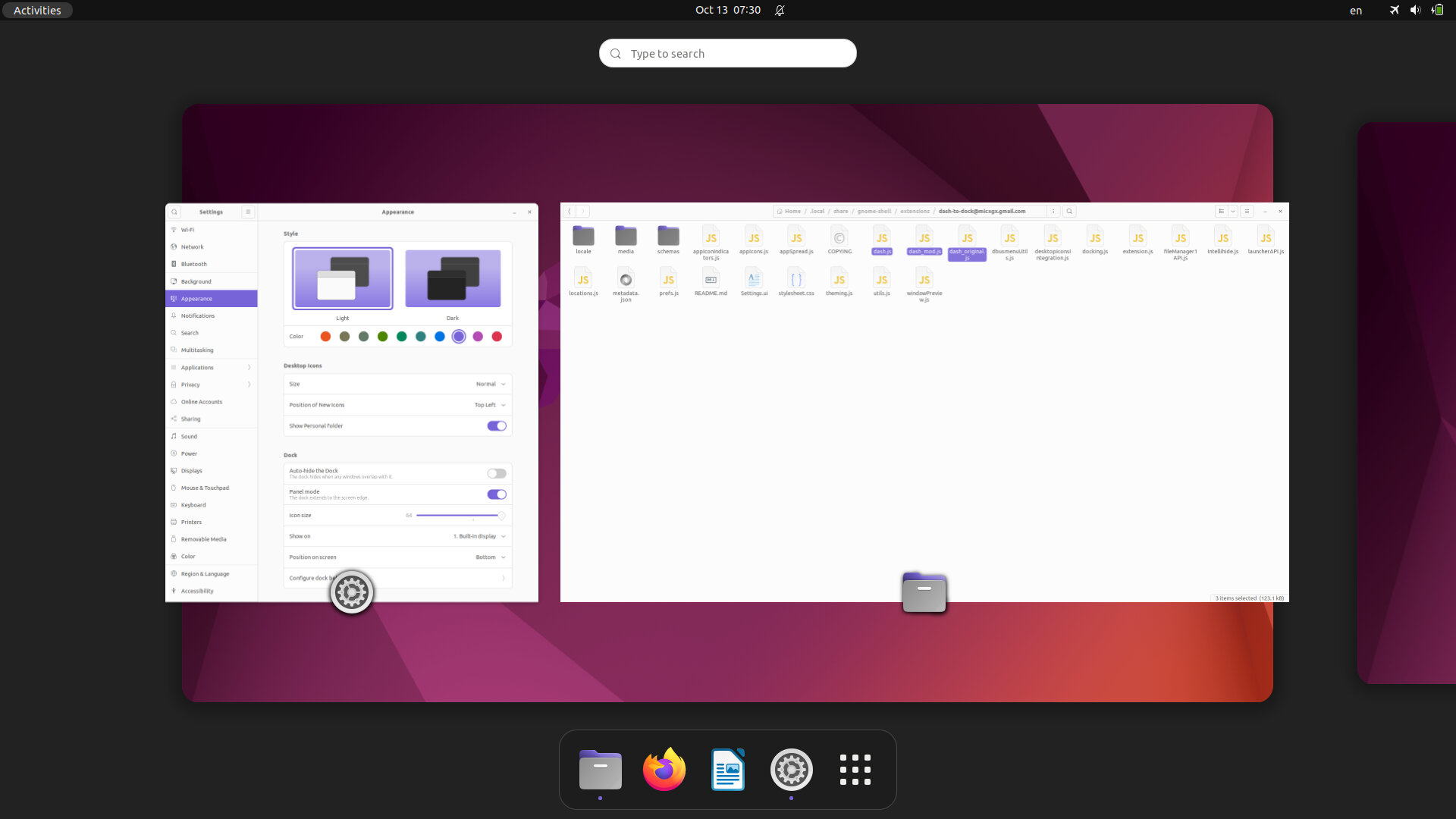The image size is (1456, 819).
Task: Open the desktop icons Size dropdown
Action: pyautogui.click(x=491, y=384)
